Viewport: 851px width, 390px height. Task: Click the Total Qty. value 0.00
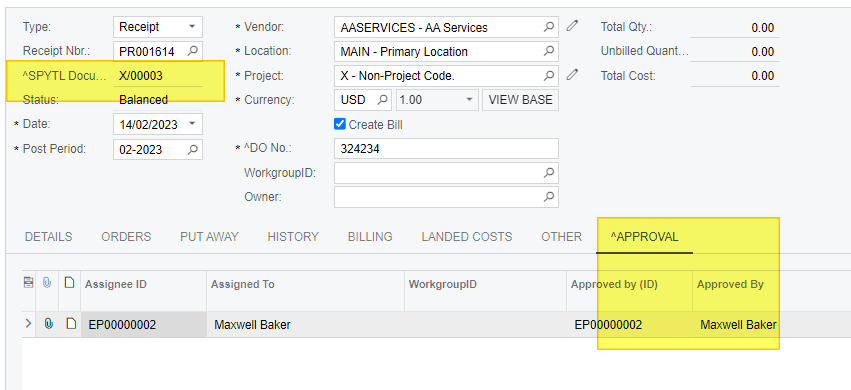(763, 27)
